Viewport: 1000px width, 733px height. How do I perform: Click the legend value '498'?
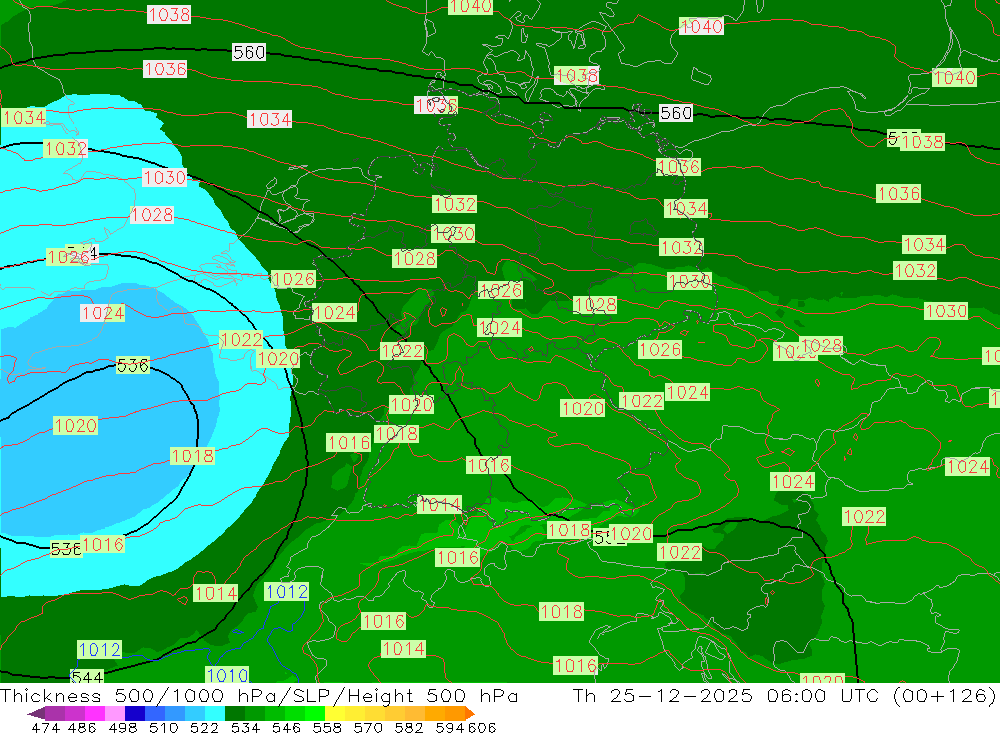click(121, 727)
